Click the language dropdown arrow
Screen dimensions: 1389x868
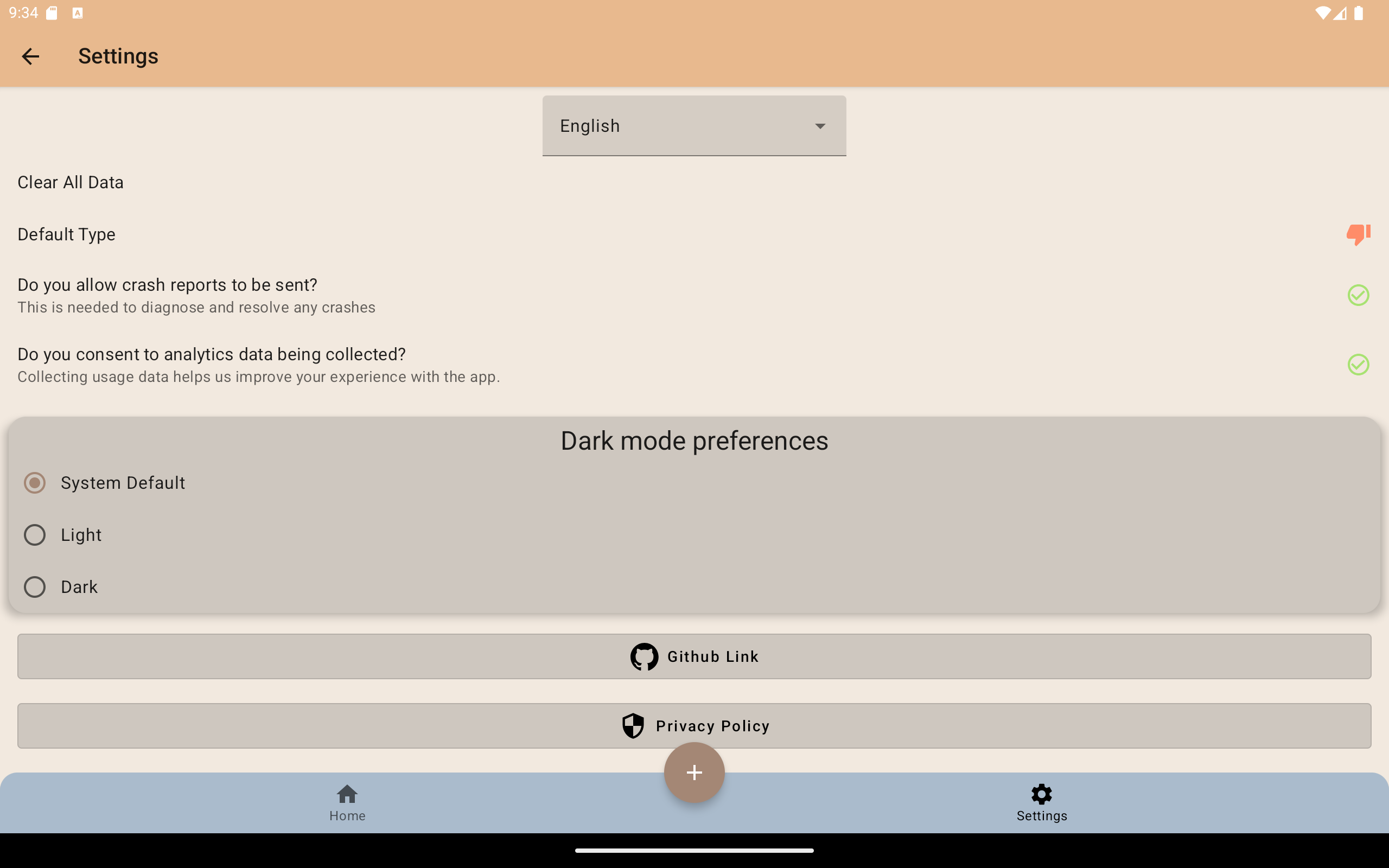coord(820,126)
